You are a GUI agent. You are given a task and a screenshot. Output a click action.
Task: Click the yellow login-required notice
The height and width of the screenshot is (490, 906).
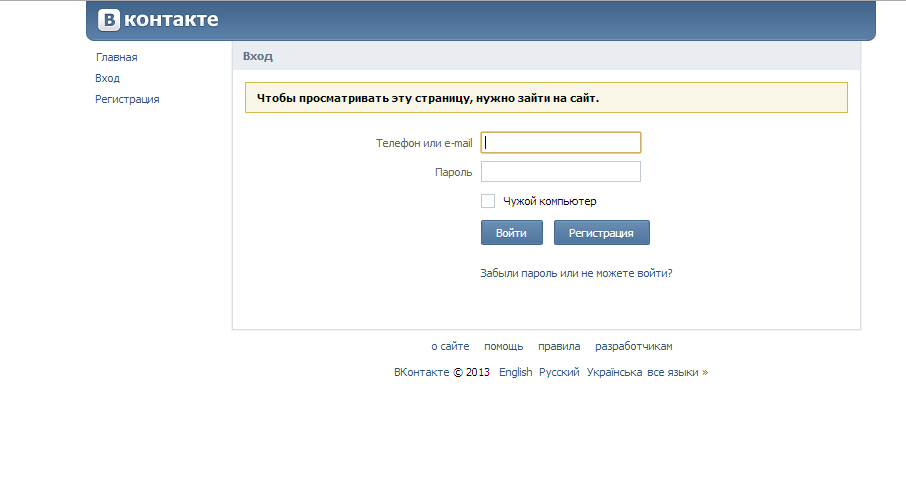pyautogui.click(x=546, y=98)
